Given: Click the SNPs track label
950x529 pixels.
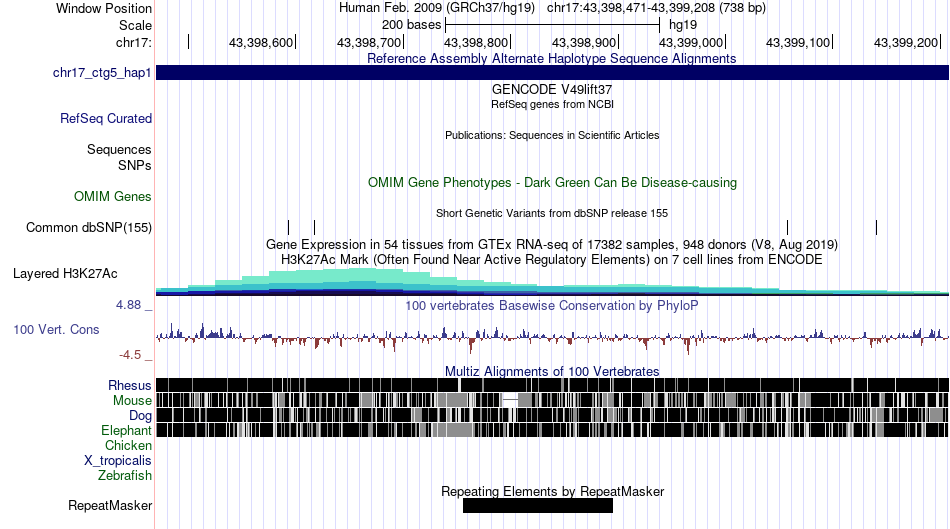Looking at the screenshot, I should (135, 165).
